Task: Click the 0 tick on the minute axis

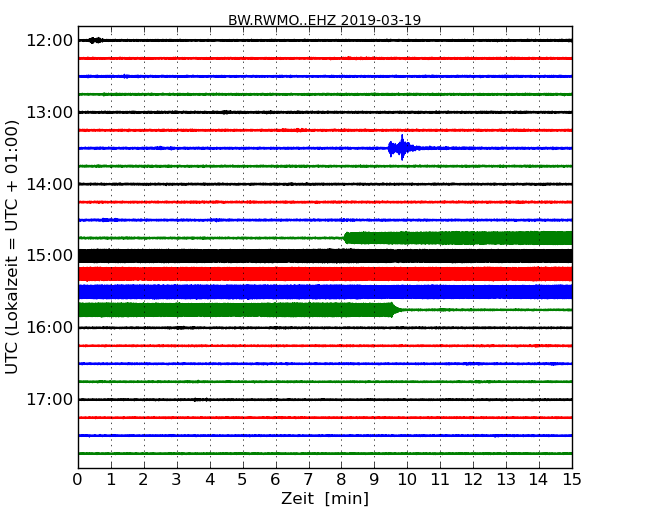Action: pos(78,480)
